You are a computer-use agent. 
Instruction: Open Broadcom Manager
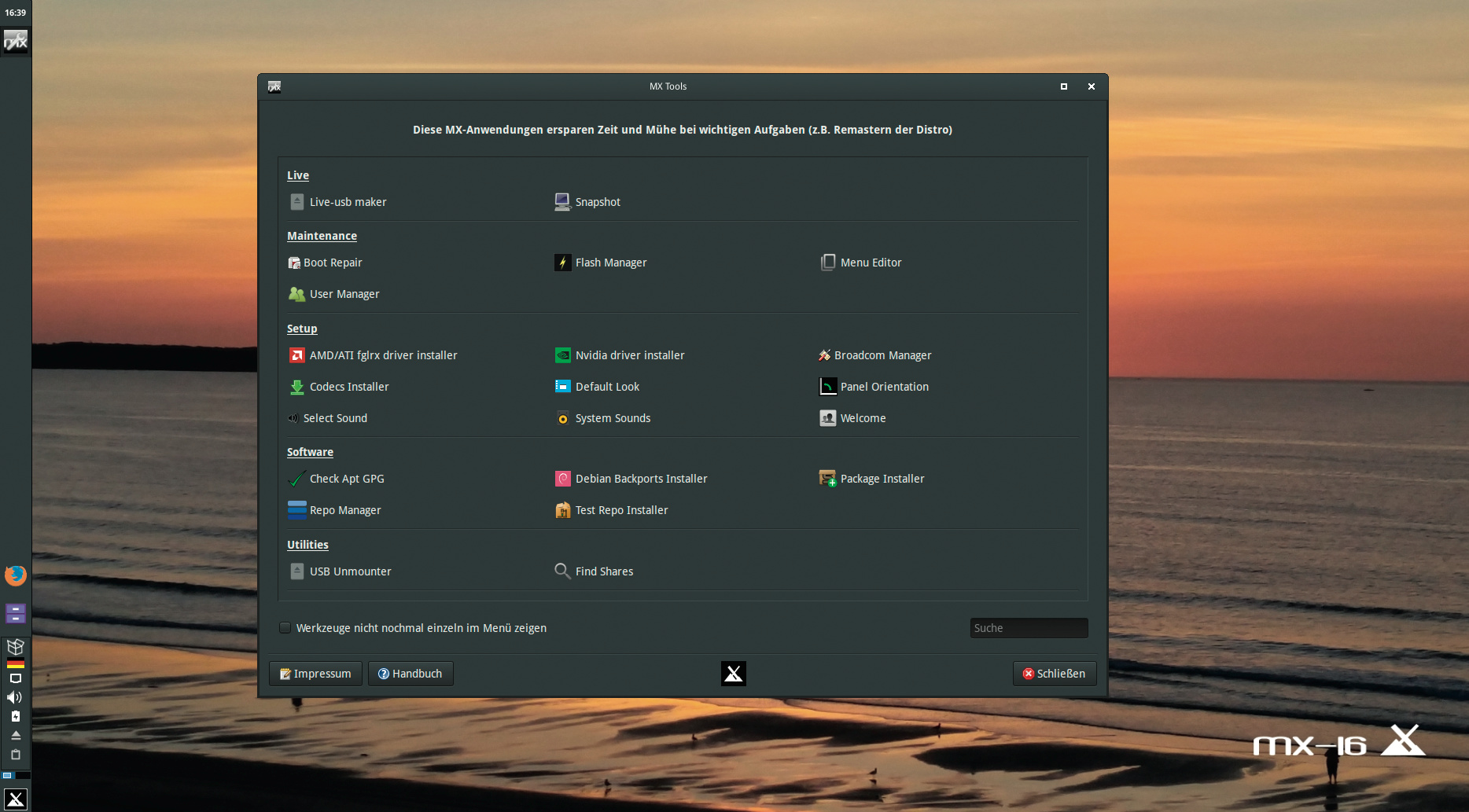coord(875,355)
